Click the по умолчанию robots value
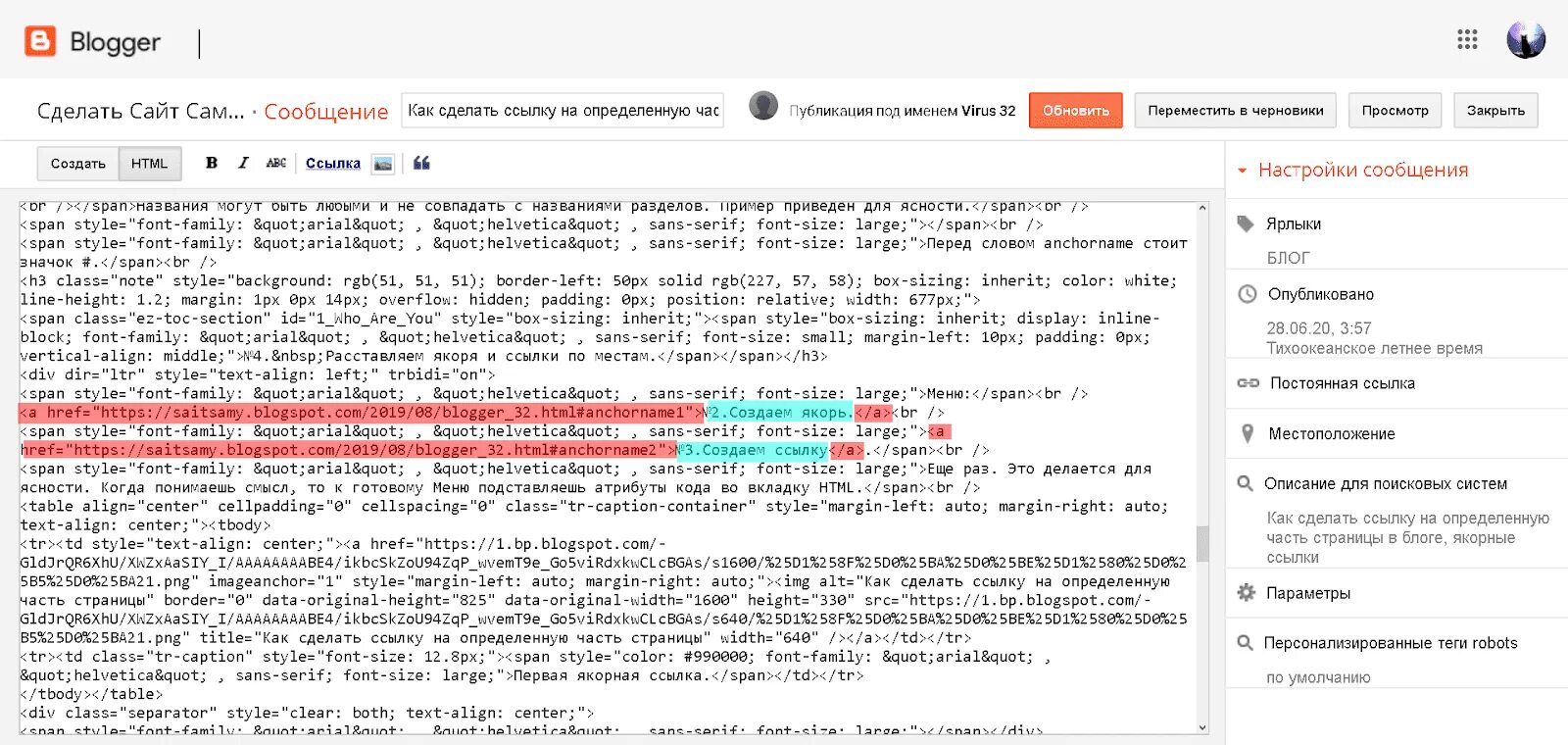The image size is (1568, 745). (x=1318, y=677)
